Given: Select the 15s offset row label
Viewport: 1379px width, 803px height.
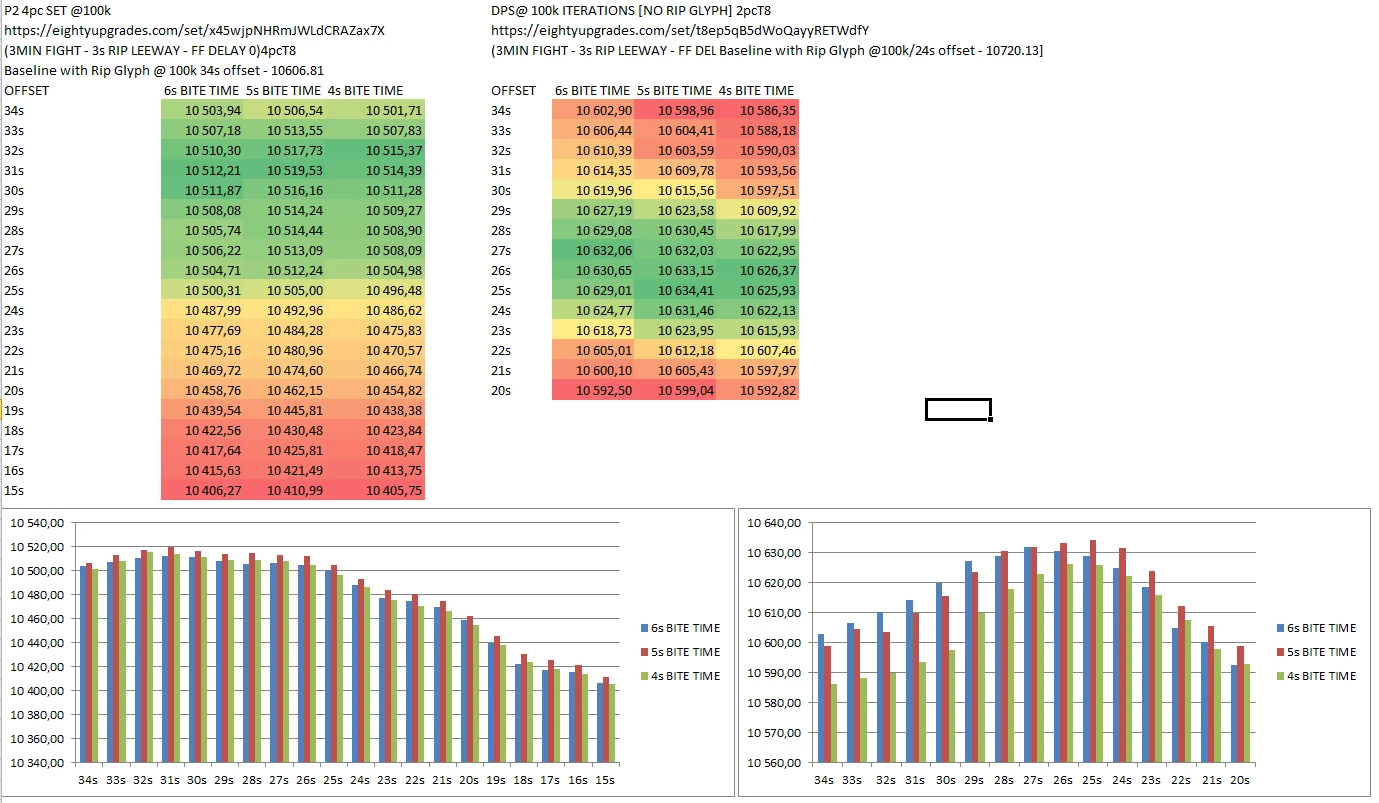Looking at the screenshot, I should pyautogui.click(x=15, y=490).
